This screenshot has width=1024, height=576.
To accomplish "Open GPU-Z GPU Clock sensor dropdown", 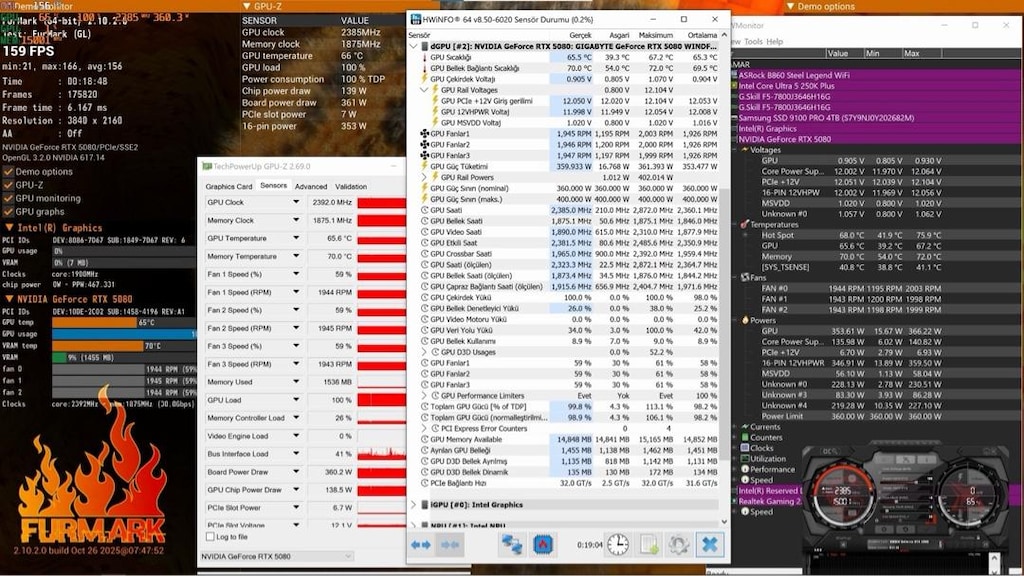I will click(296, 202).
